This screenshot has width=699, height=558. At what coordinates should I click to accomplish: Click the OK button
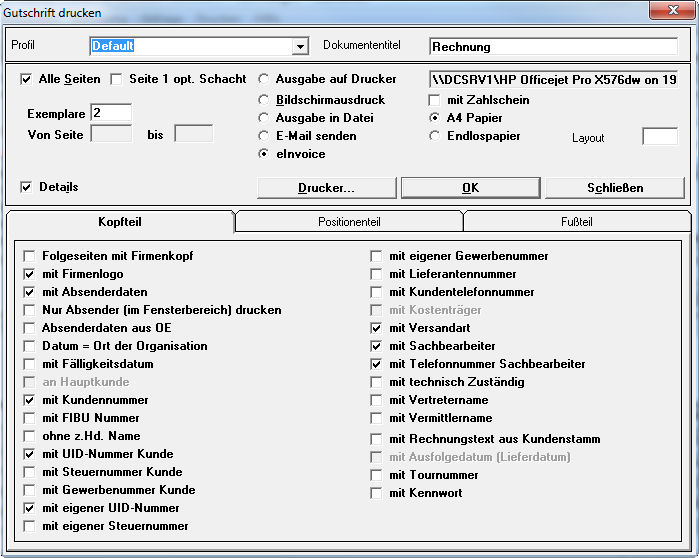click(470, 187)
